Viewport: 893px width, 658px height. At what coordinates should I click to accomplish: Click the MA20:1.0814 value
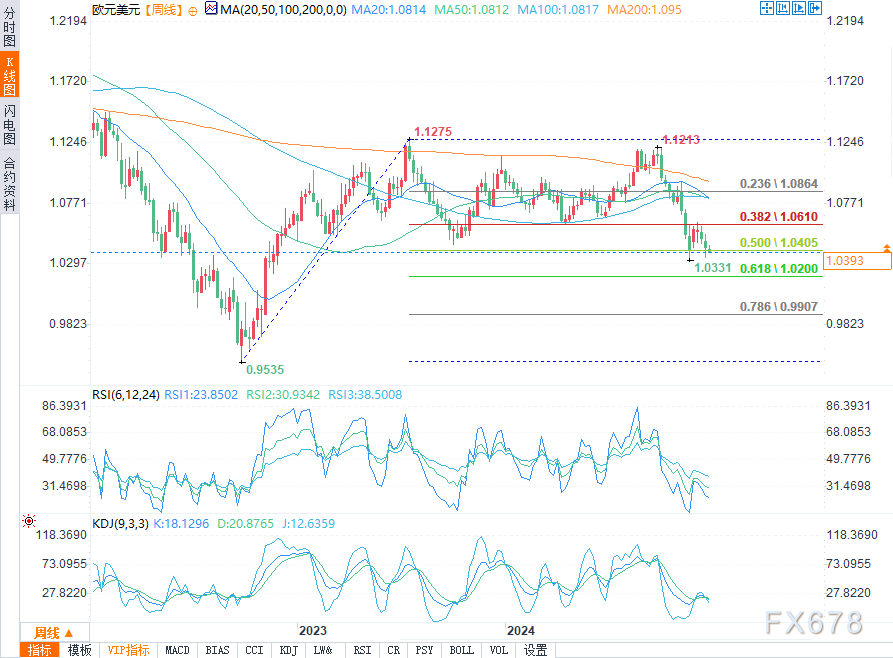pos(389,10)
